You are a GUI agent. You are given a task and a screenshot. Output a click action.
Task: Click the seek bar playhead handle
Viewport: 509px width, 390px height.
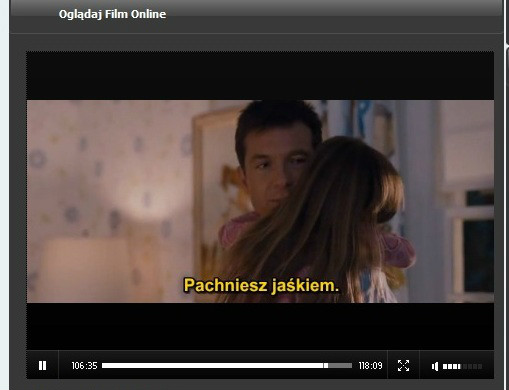[326, 366]
